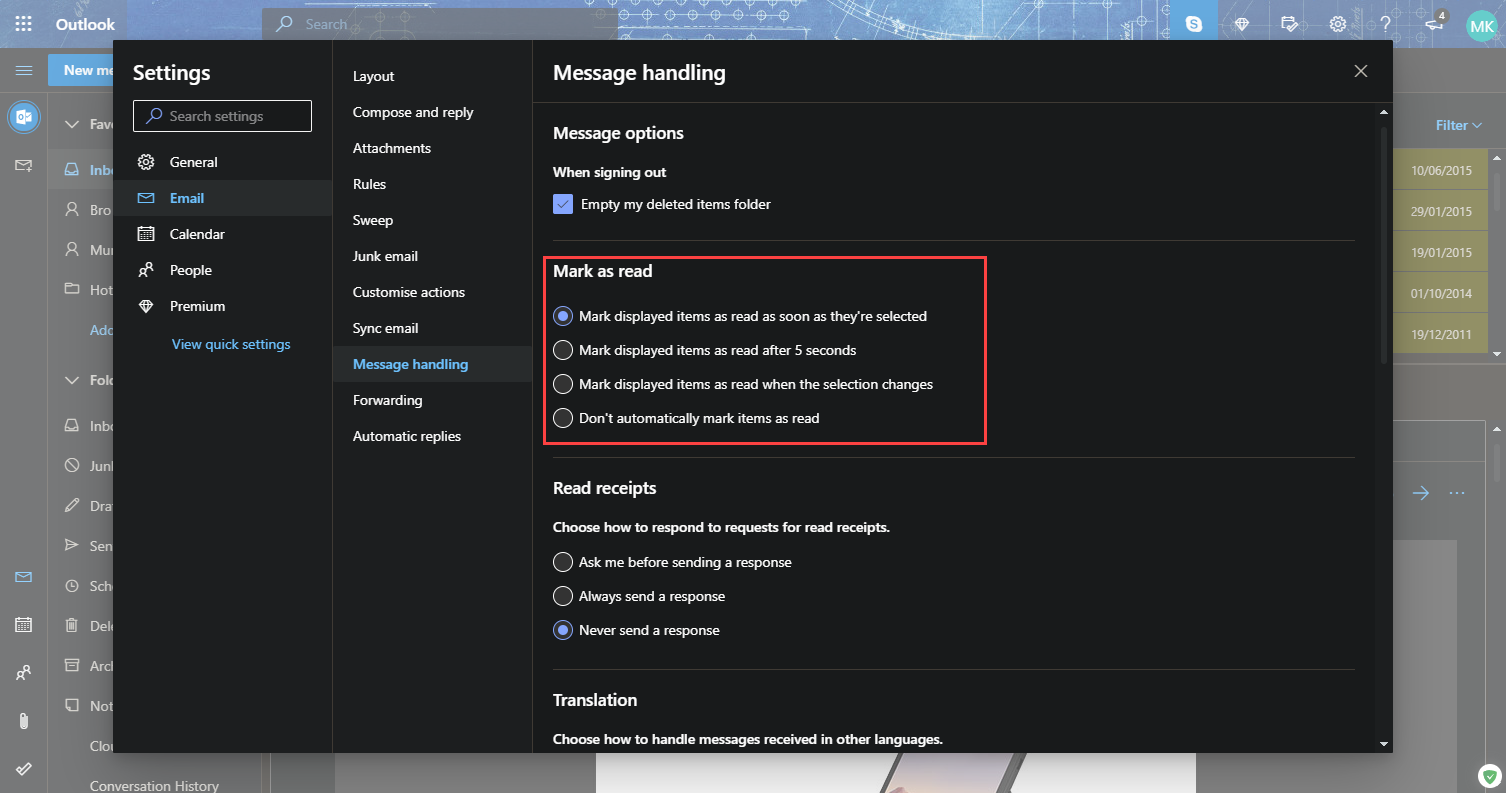This screenshot has height=793, width=1506.
Task: Select mark as read when selection changes
Action: pyautogui.click(x=563, y=384)
